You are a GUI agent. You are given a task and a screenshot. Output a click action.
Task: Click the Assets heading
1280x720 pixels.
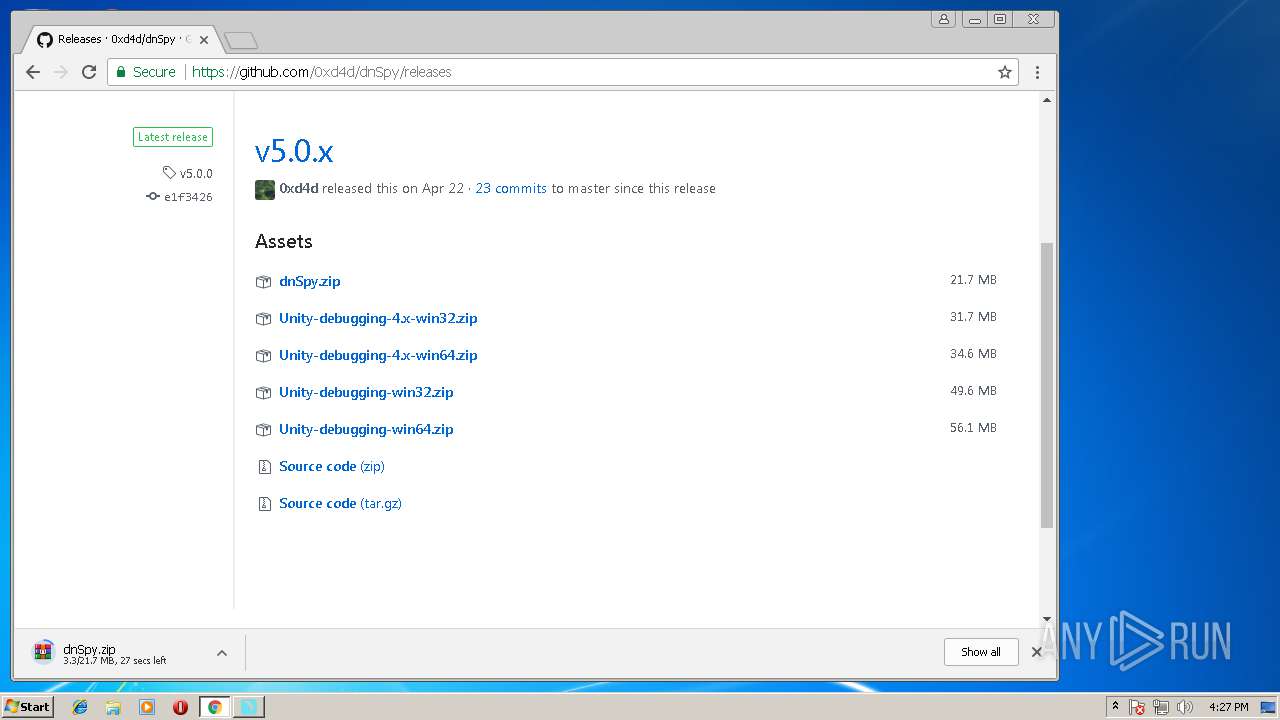tap(284, 241)
